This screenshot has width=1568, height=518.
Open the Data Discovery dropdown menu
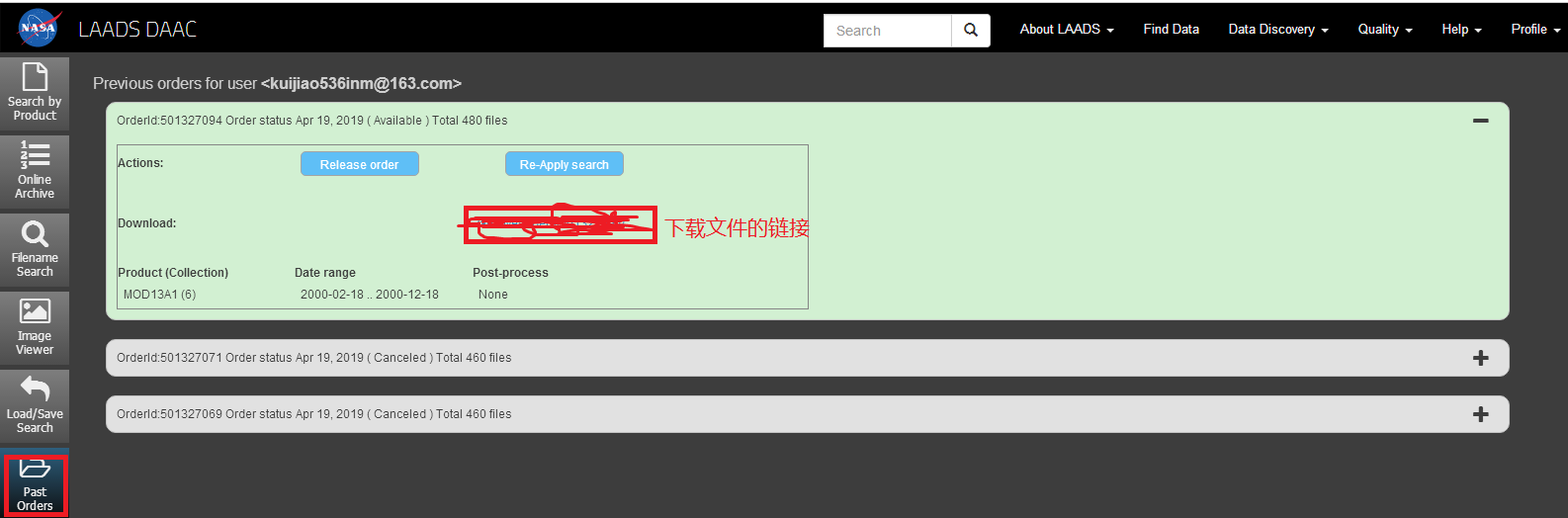click(1278, 30)
